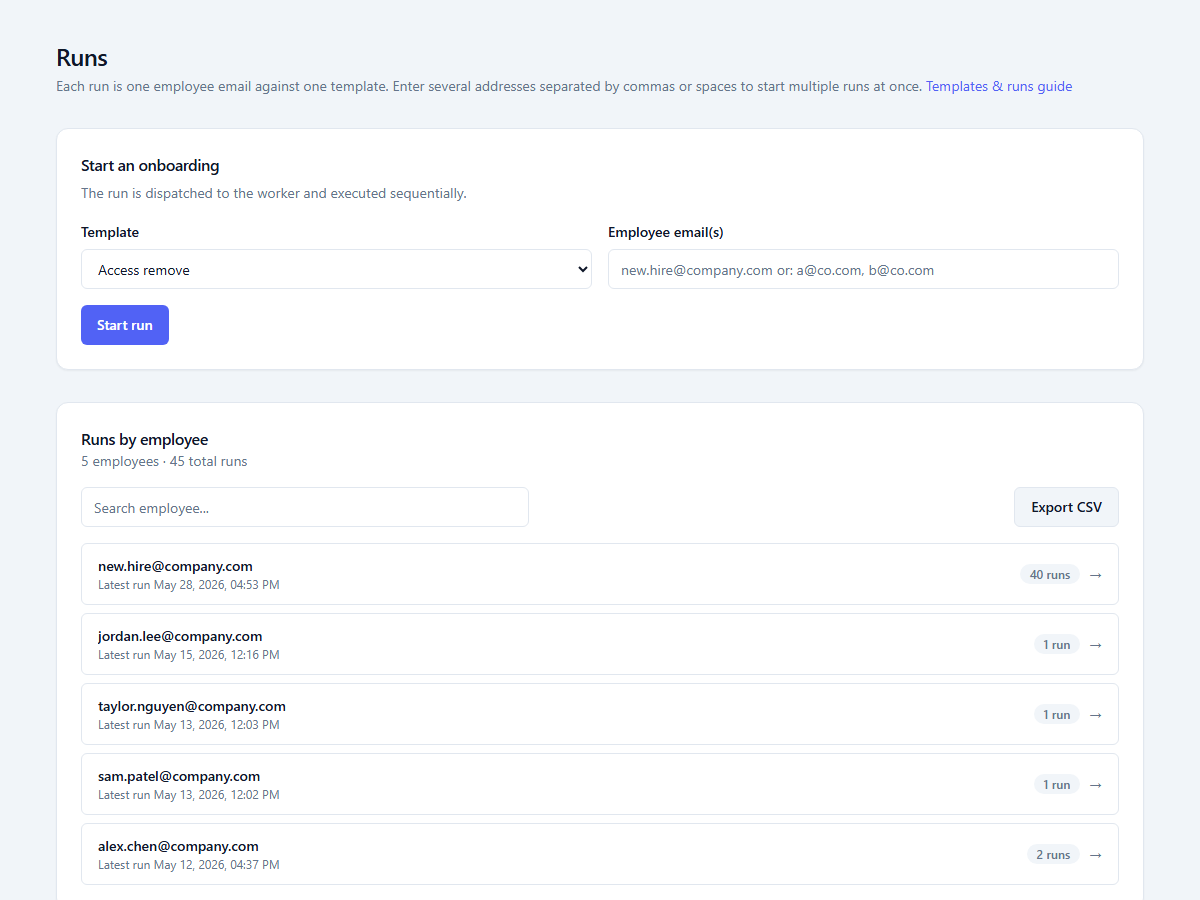The height and width of the screenshot is (900, 1200).
Task: Click the Runs by employee heading
Action: 145,440
